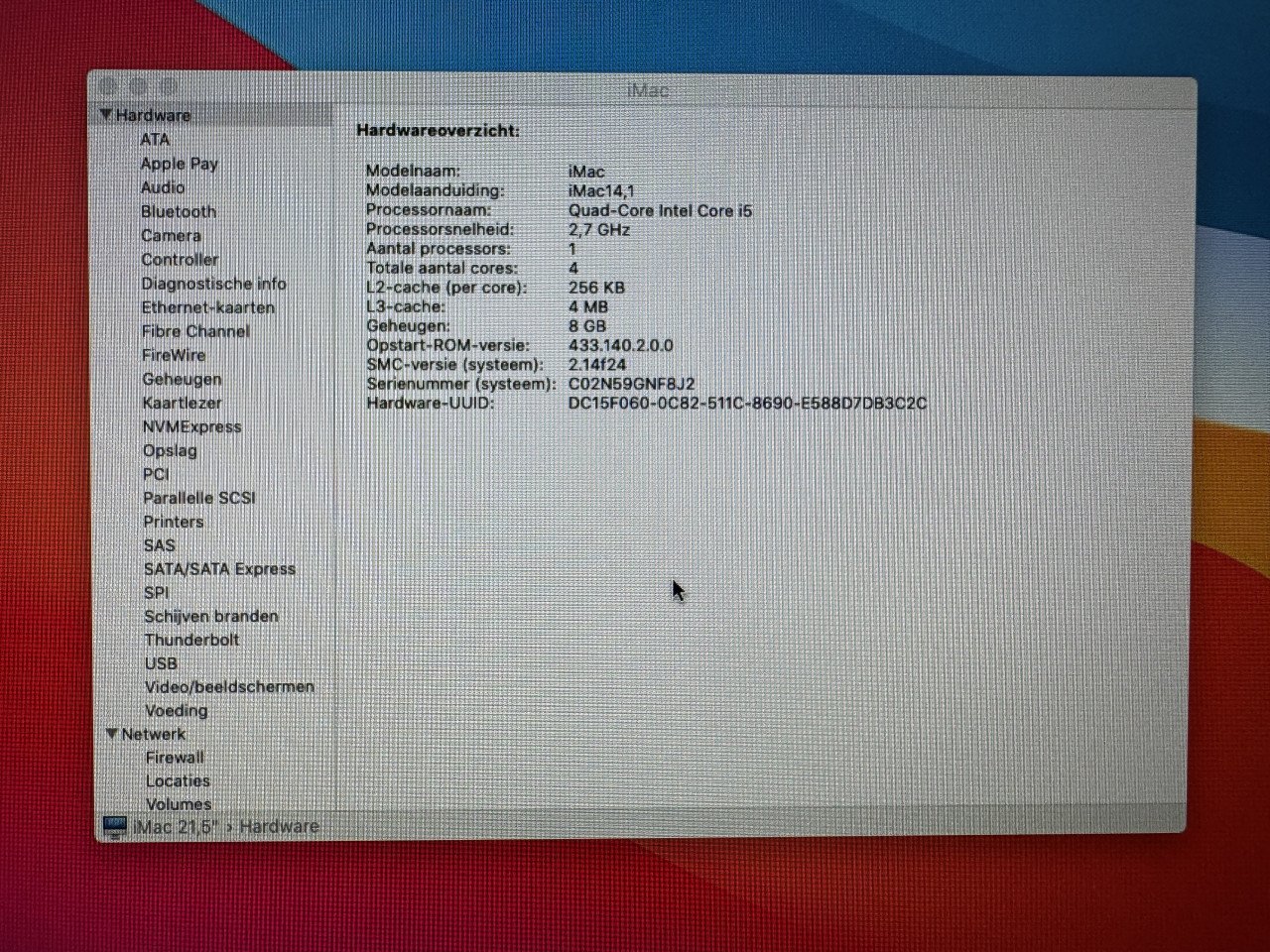This screenshot has width=1270, height=952.
Task: Select Opslag in the sidebar
Action: tap(170, 450)
